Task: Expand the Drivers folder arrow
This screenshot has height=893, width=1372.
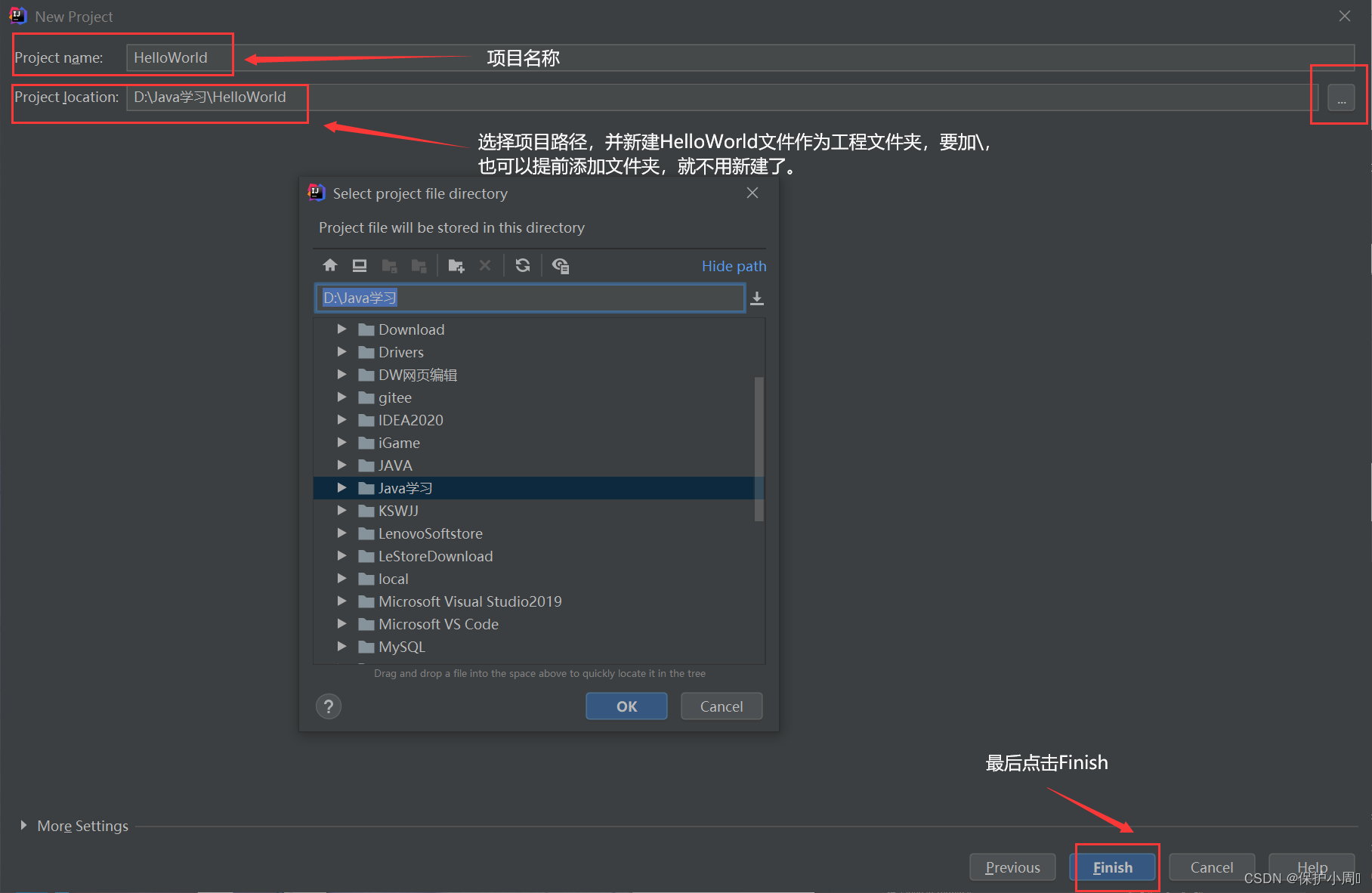Action: click(341, 352)
